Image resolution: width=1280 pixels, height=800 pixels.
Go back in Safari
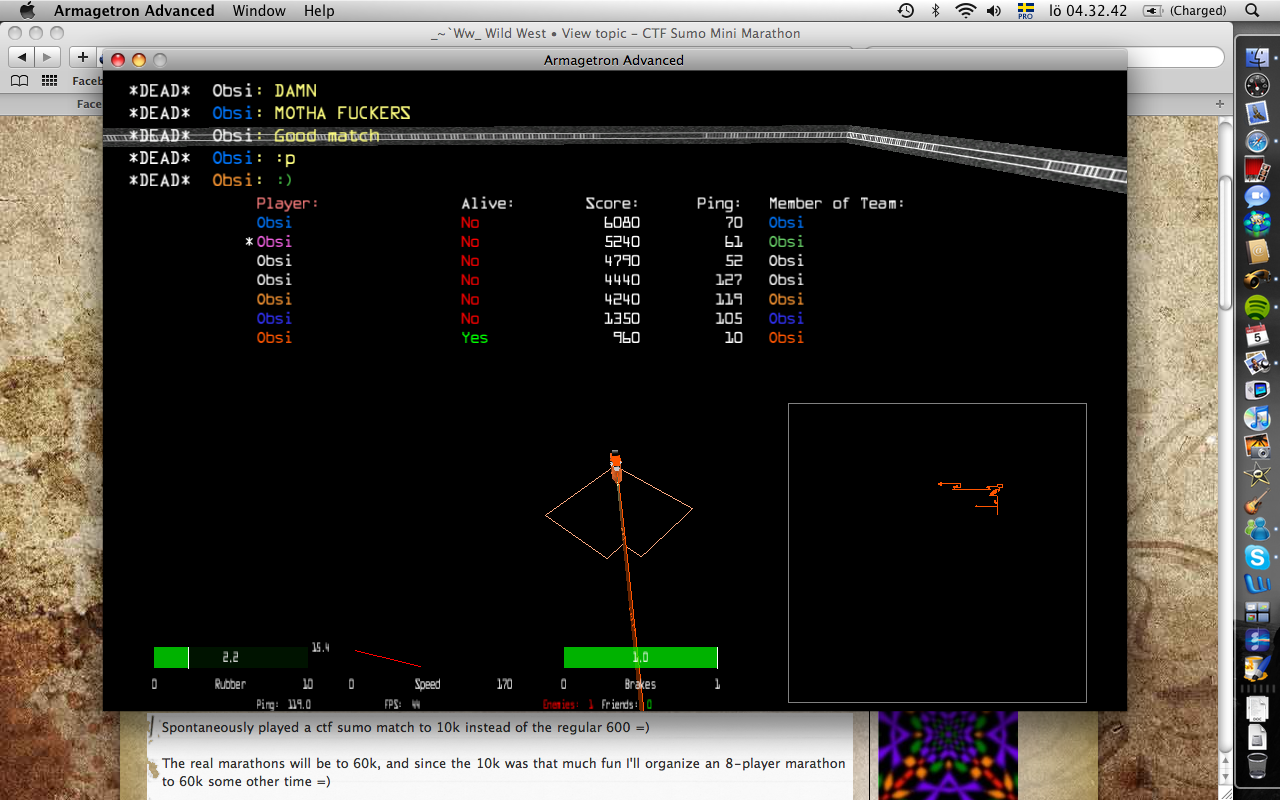[x=20, y=57]
